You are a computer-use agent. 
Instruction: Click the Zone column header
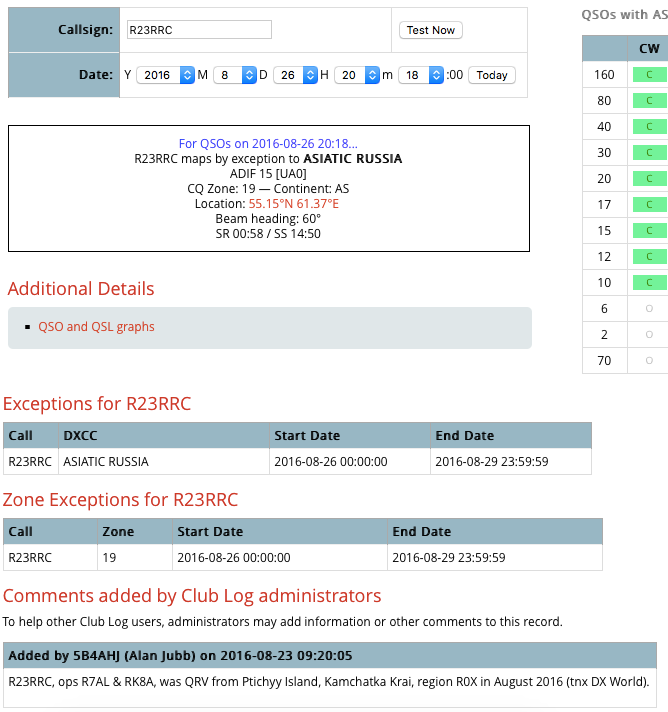135,531
